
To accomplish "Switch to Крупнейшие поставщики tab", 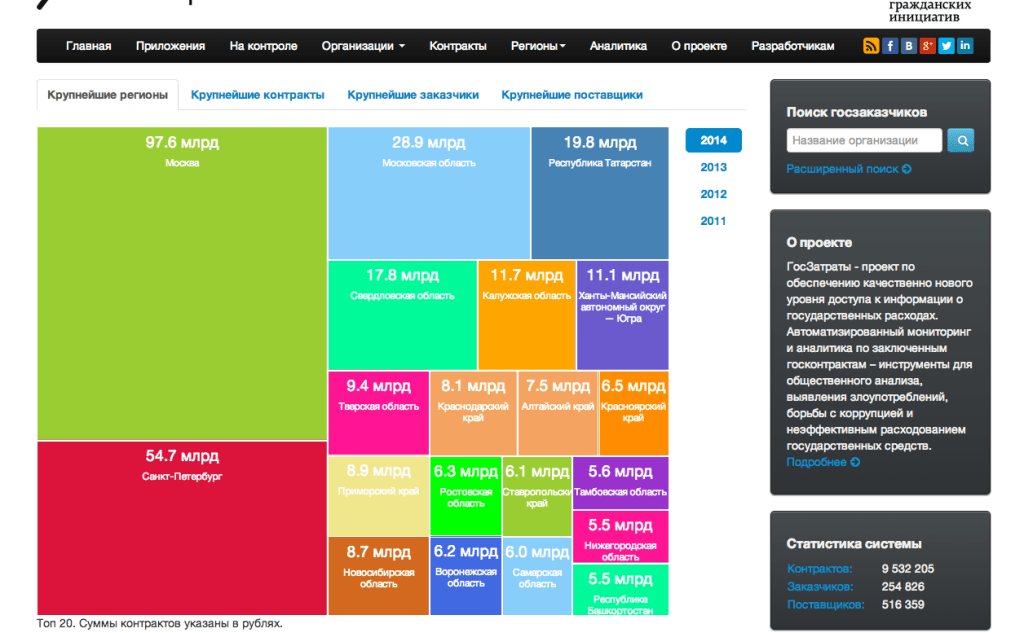I will pyautogui.click(x=572, y=95).
